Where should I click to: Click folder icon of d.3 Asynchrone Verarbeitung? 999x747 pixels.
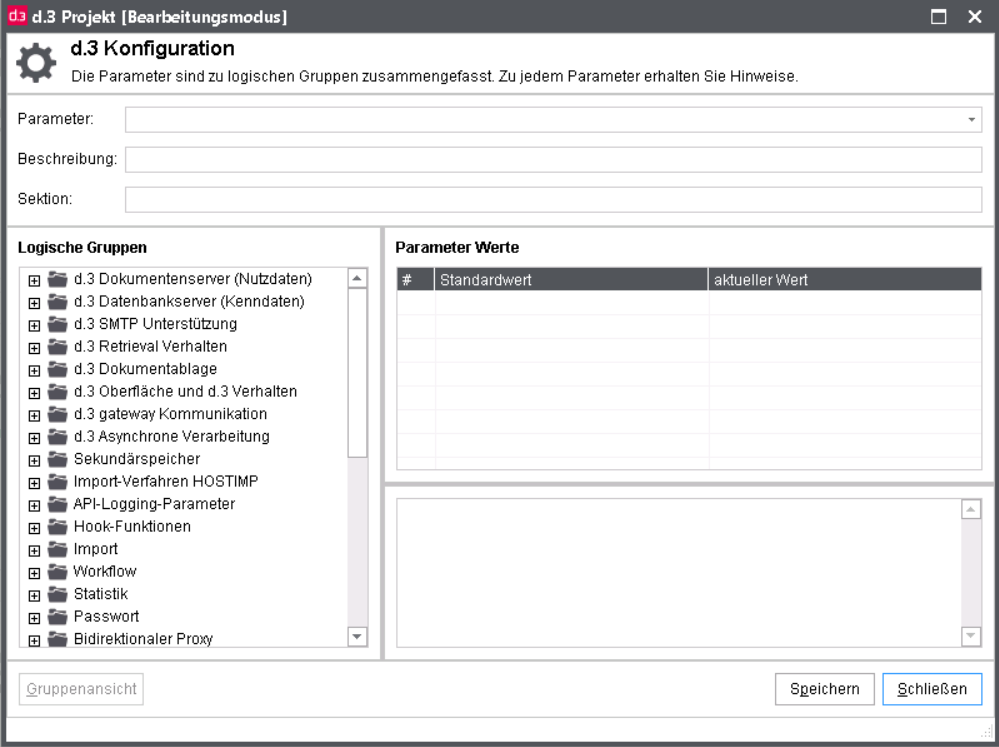(57, 437)
